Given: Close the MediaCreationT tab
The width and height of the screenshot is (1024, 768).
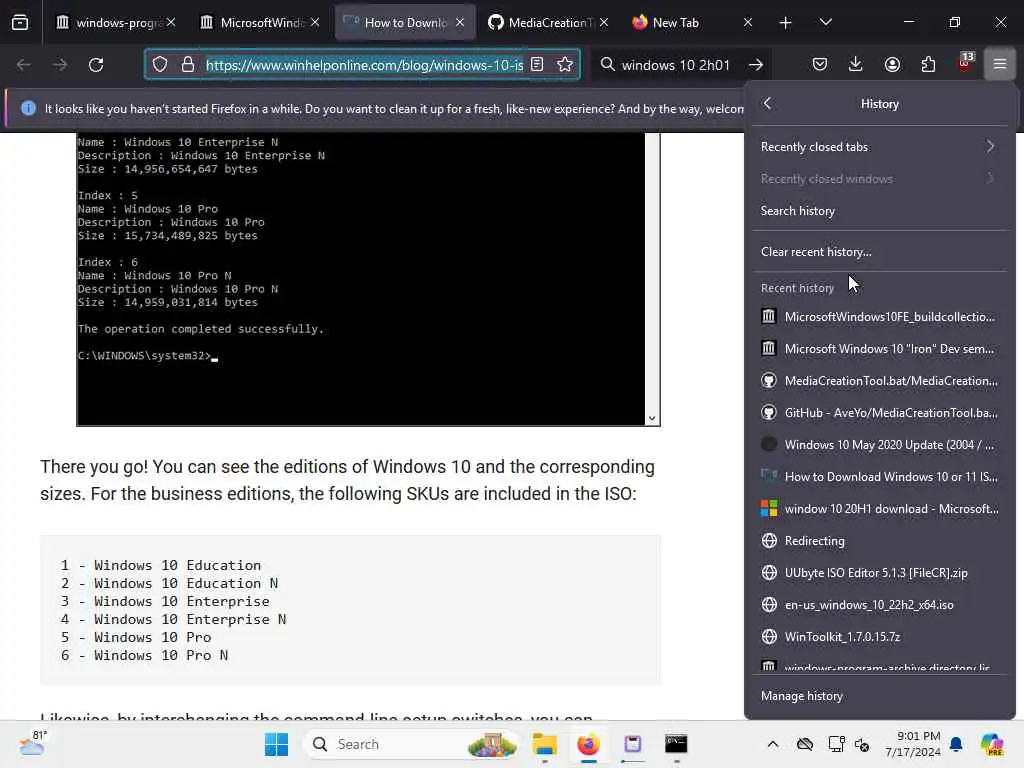Looking at the screenshot, I should coord(604,23).
